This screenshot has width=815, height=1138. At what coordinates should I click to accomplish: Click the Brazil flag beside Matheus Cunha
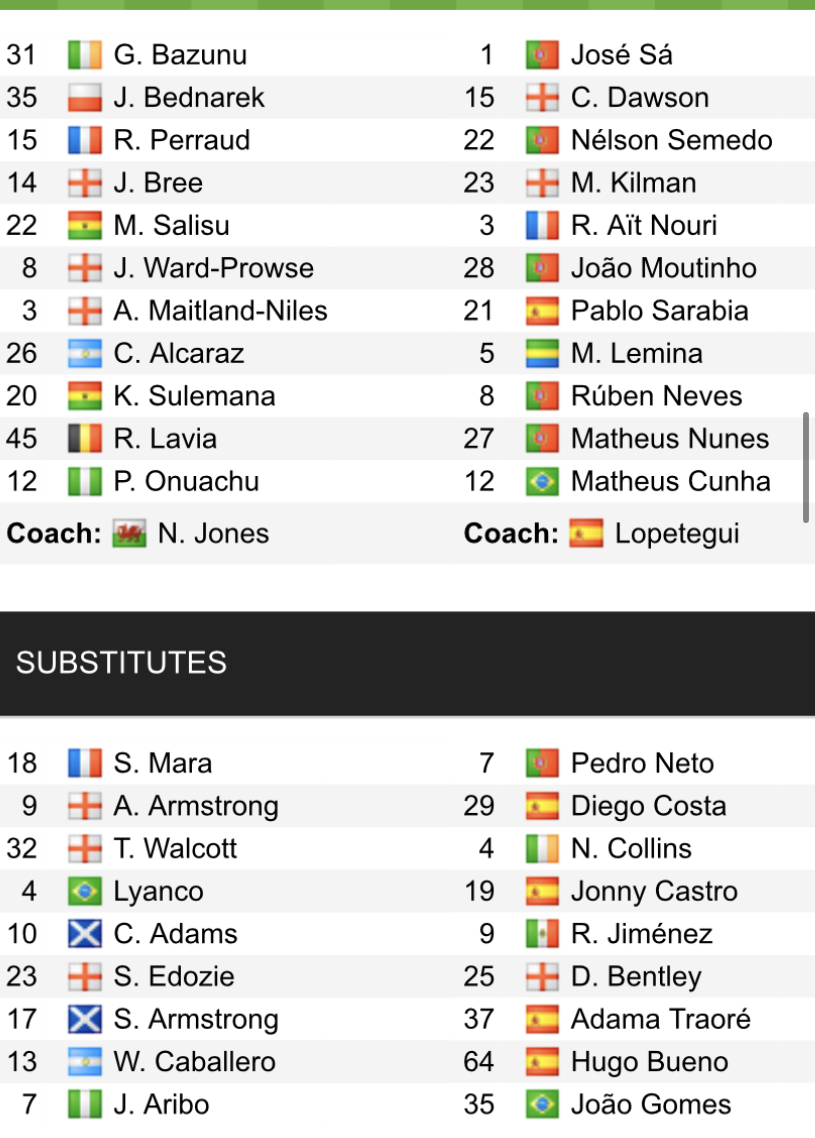(x=542, y=482)
